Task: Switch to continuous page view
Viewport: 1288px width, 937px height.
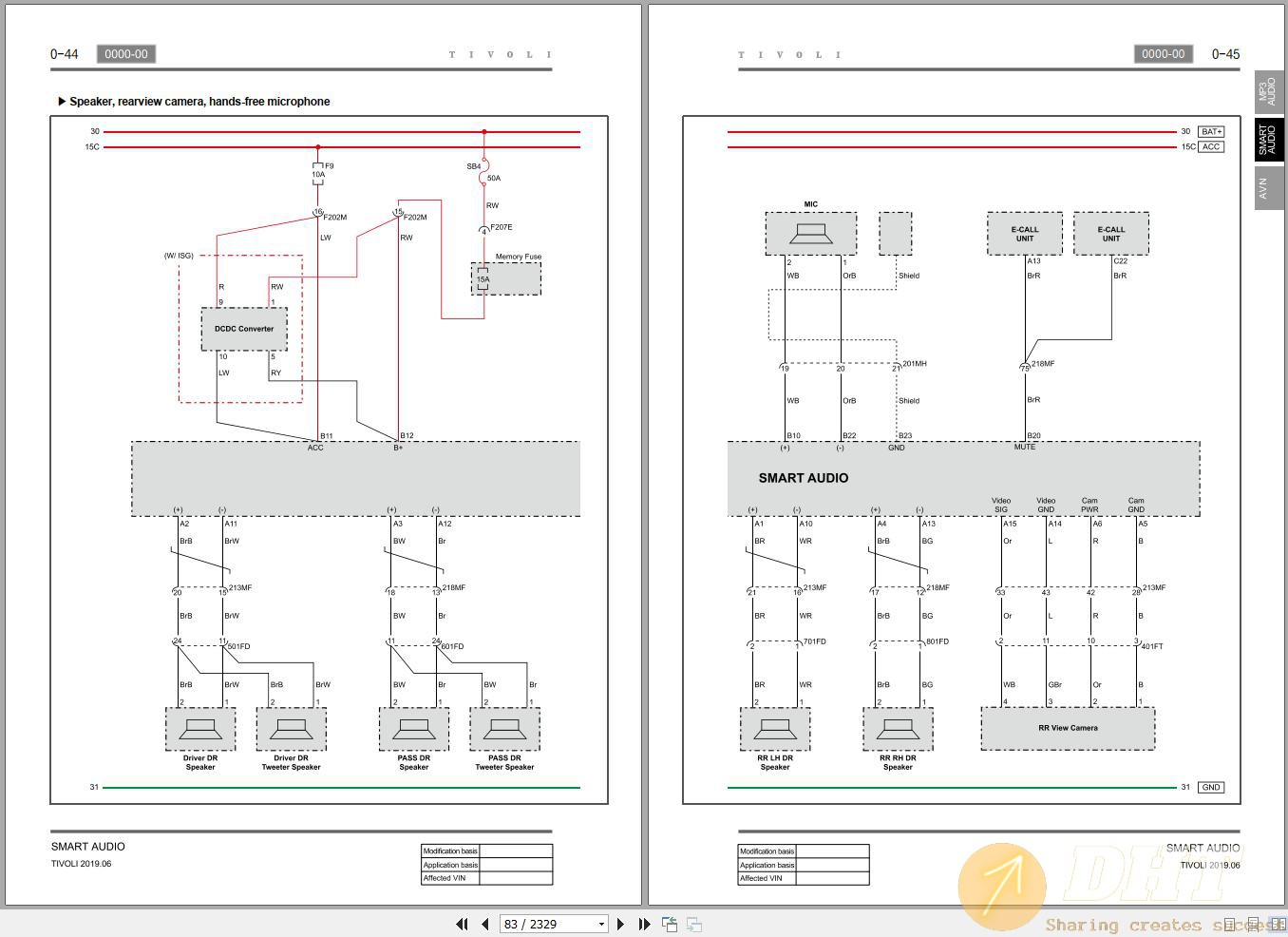Action: point(1254,925)
